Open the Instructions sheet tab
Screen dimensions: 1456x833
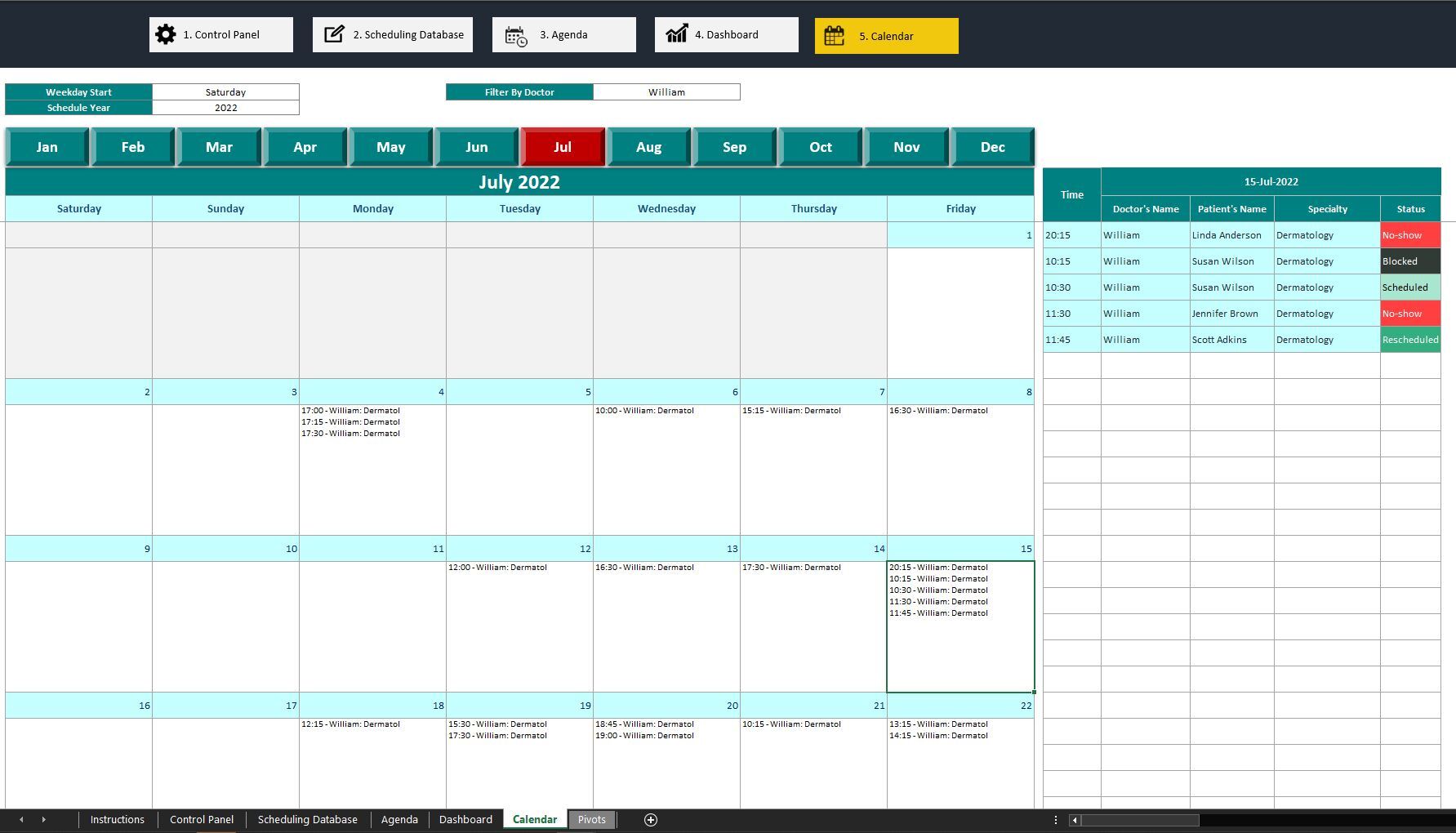click(117, 819)
